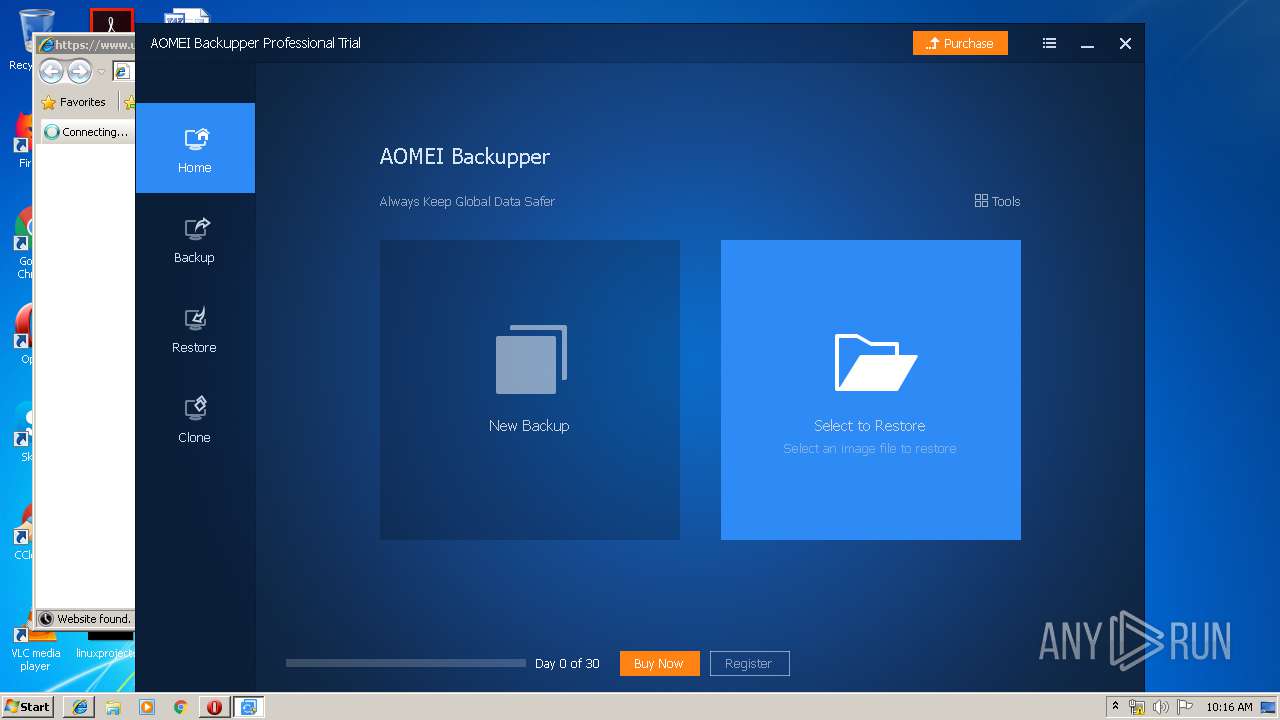Screen dimensions: 1280x720
Task: Click Internet Explorer Forward arrow button
Action: [79, 72]
